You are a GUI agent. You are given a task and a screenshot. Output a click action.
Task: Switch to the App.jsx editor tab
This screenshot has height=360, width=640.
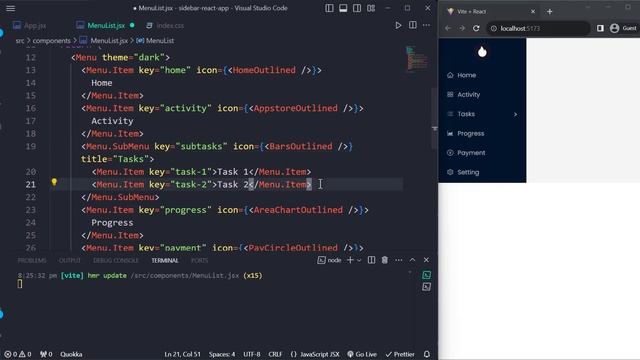click(x=29, y=25)
